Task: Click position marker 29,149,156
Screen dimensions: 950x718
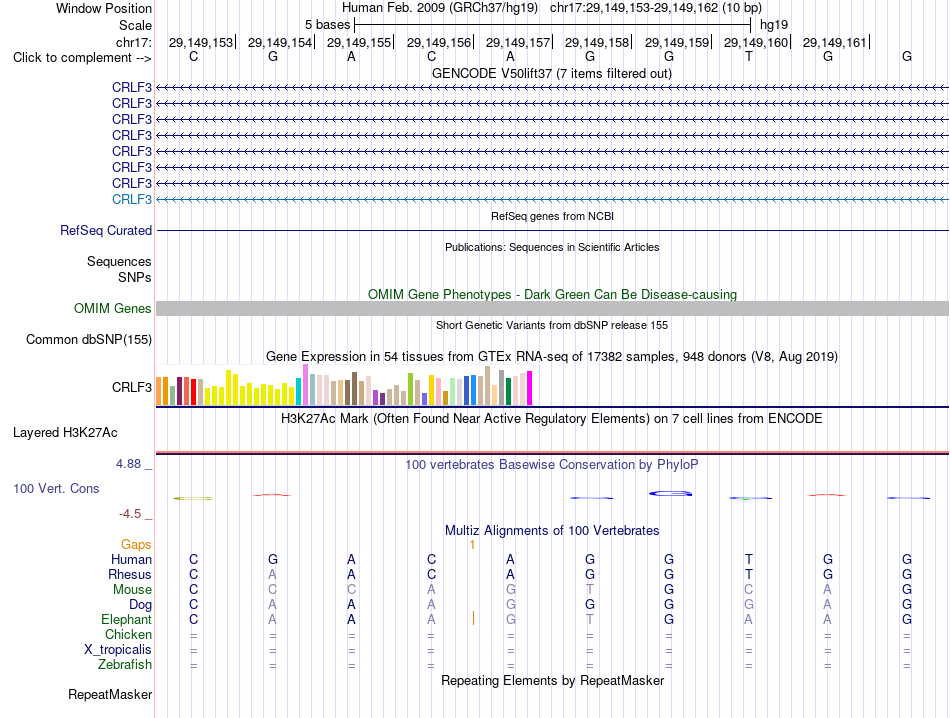Action: [439, 42]
